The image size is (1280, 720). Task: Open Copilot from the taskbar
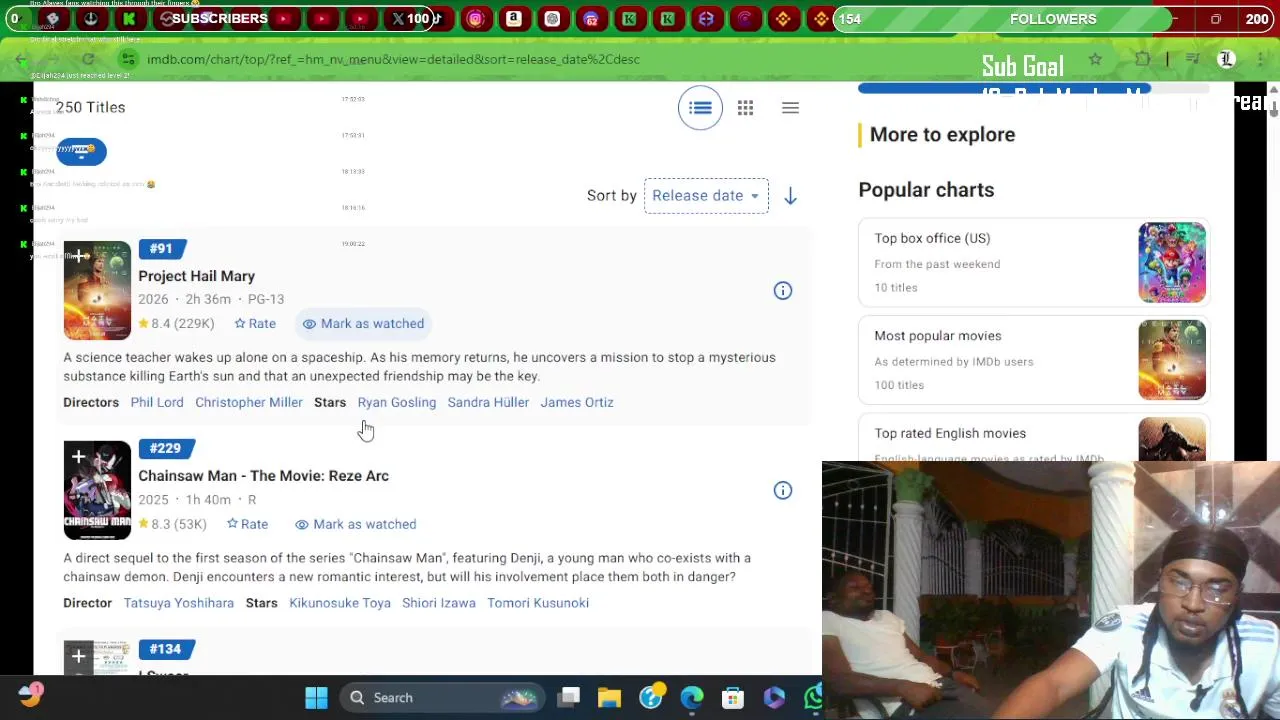tap(774, 698)
